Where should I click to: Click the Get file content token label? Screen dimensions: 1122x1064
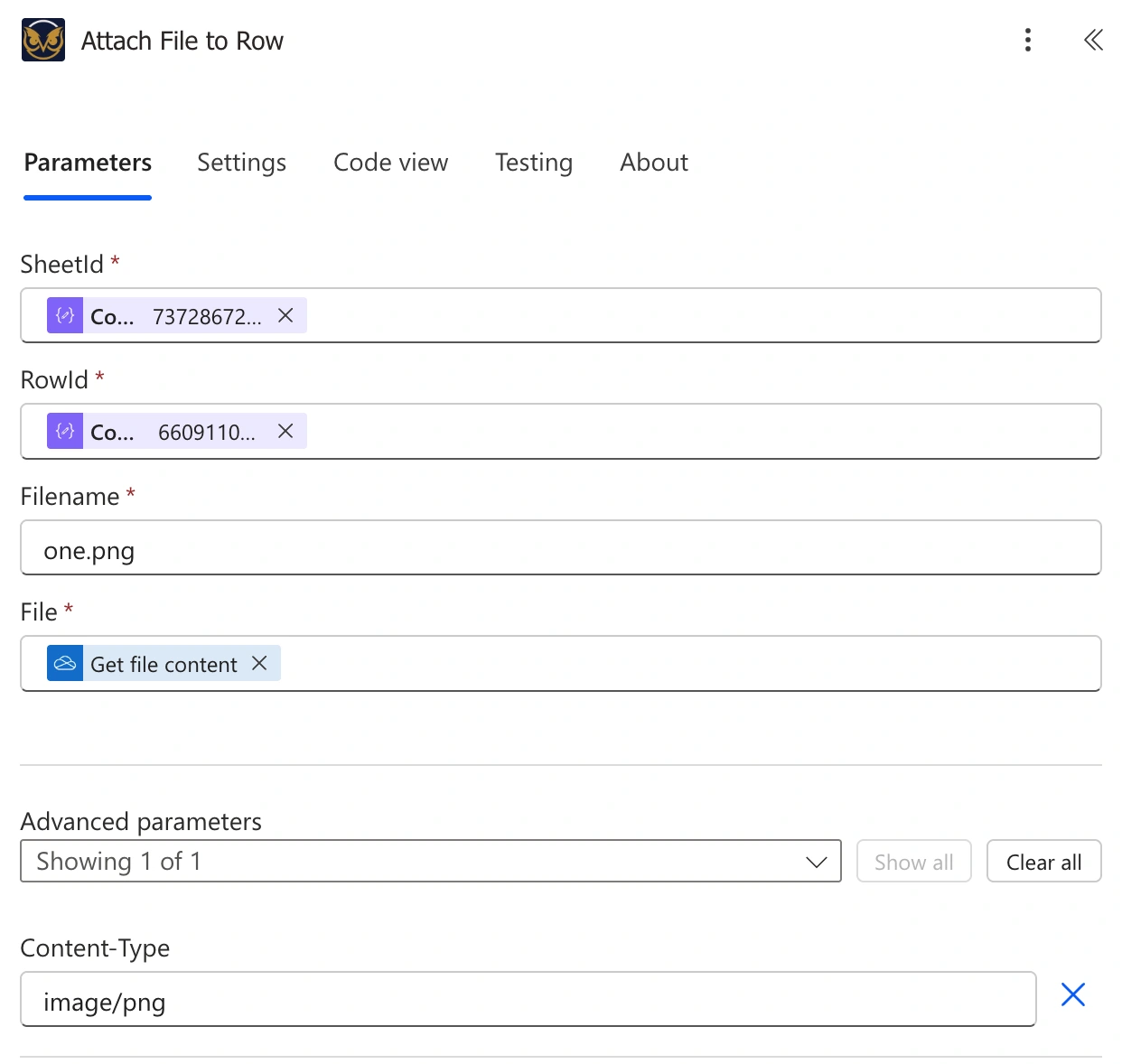(164, 664)
